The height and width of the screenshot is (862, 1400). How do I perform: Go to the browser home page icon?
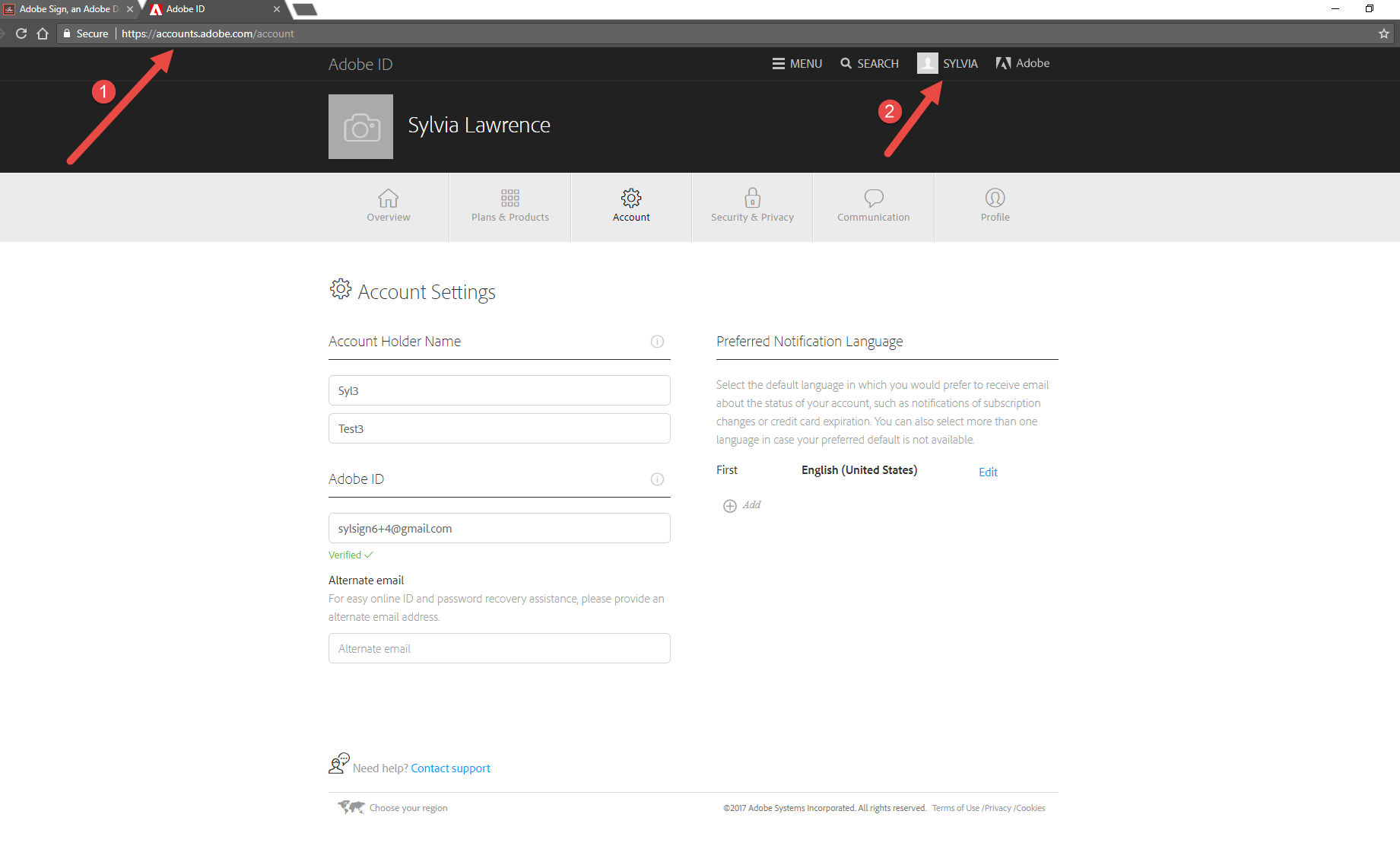tap(43, 33)
